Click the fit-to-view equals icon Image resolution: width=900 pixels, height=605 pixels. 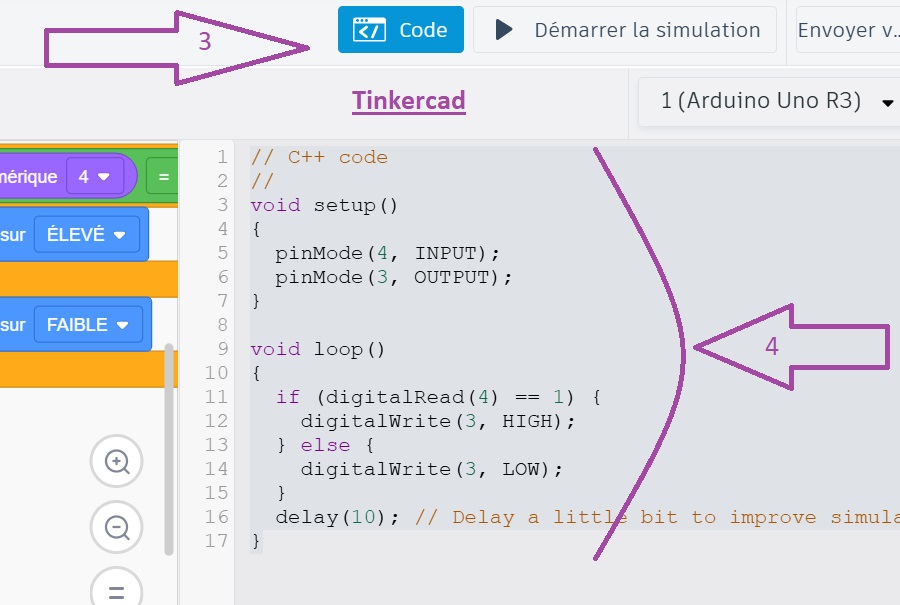pos(117,590)
